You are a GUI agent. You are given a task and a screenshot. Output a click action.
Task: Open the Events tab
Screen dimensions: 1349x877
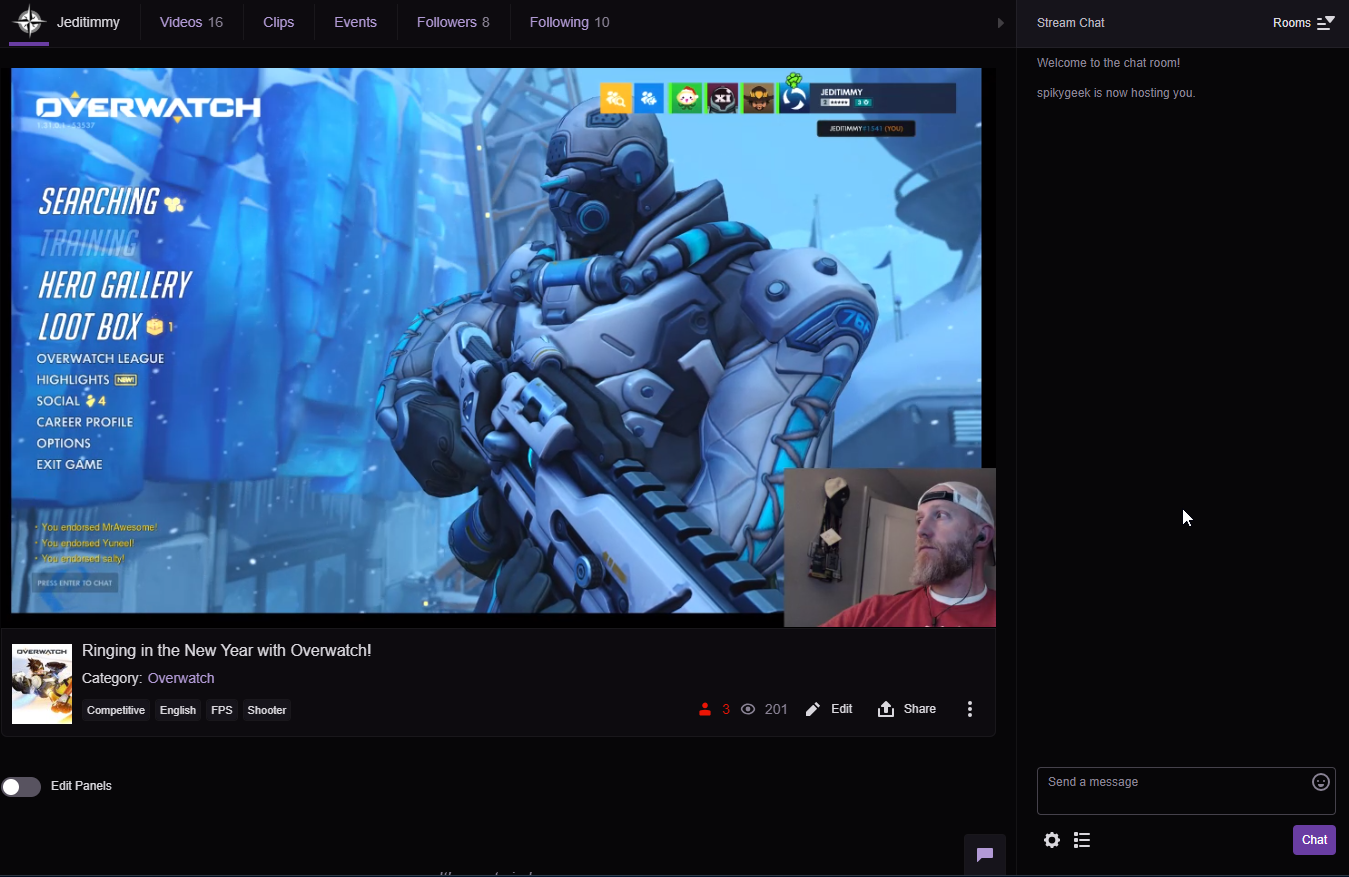pyautogui.click(x=355, y=22)
